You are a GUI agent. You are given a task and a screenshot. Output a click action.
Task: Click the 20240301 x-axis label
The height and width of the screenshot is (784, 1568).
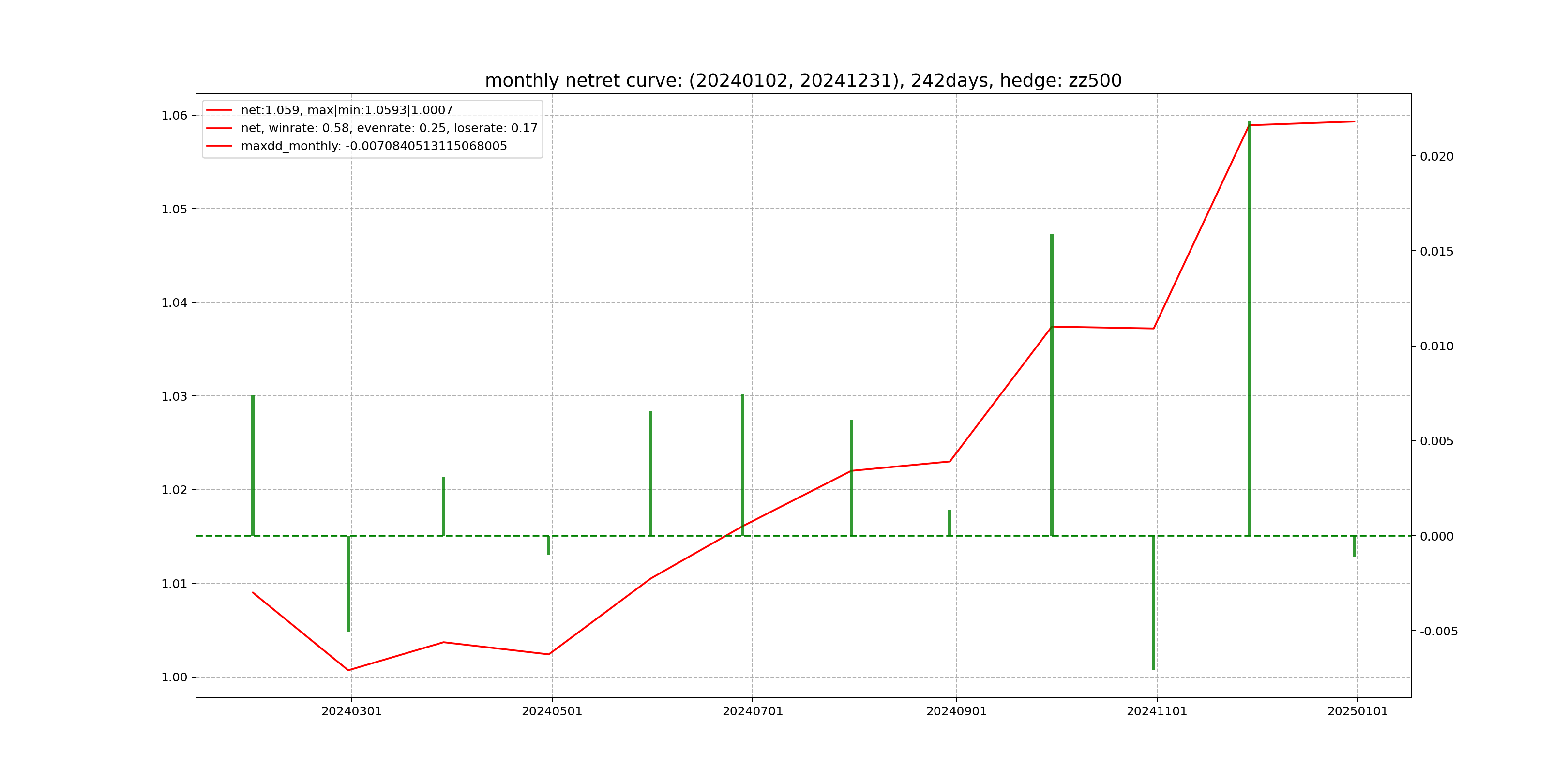[x=351, y=711]
